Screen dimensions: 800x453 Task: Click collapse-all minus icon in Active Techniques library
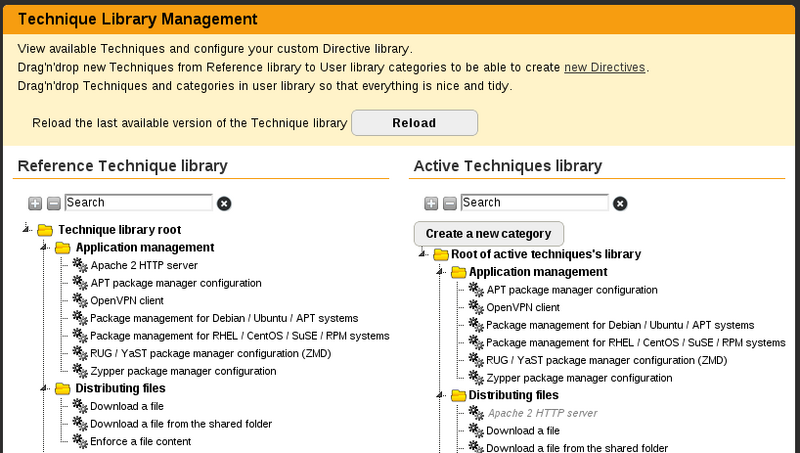click(449, 204)
